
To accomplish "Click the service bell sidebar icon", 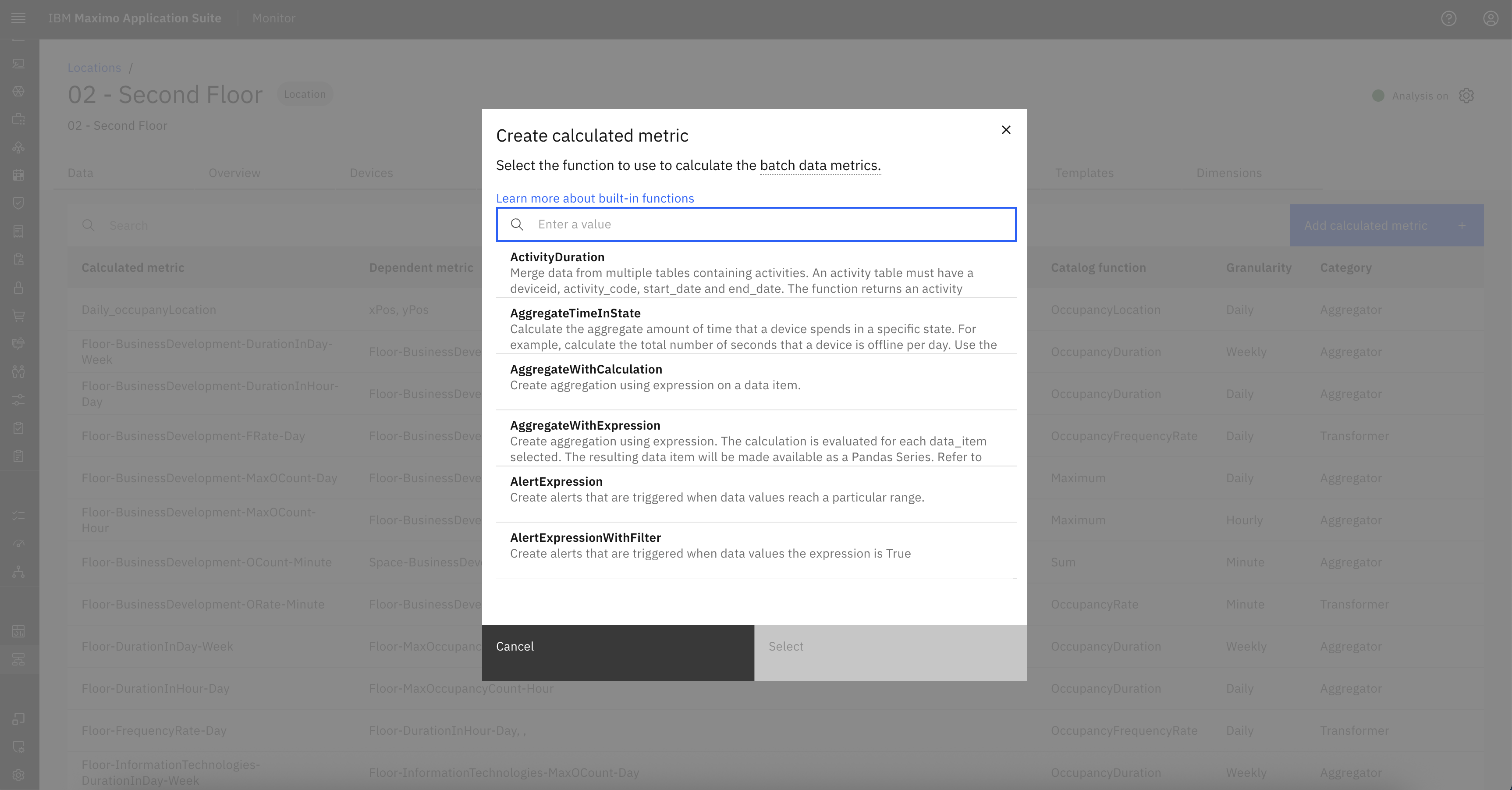I will click(18, 343).
